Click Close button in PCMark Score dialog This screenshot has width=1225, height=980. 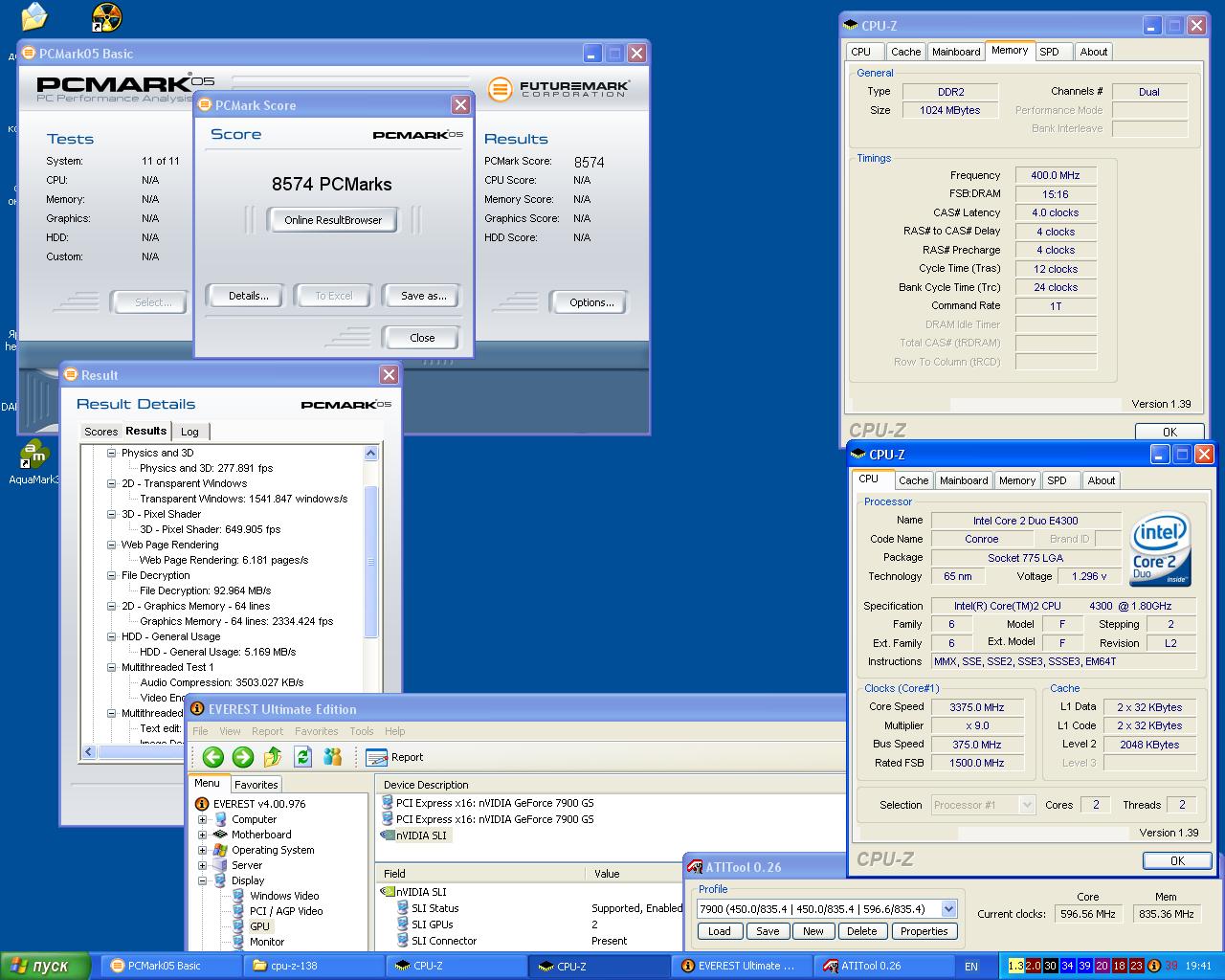pos(422,338)
